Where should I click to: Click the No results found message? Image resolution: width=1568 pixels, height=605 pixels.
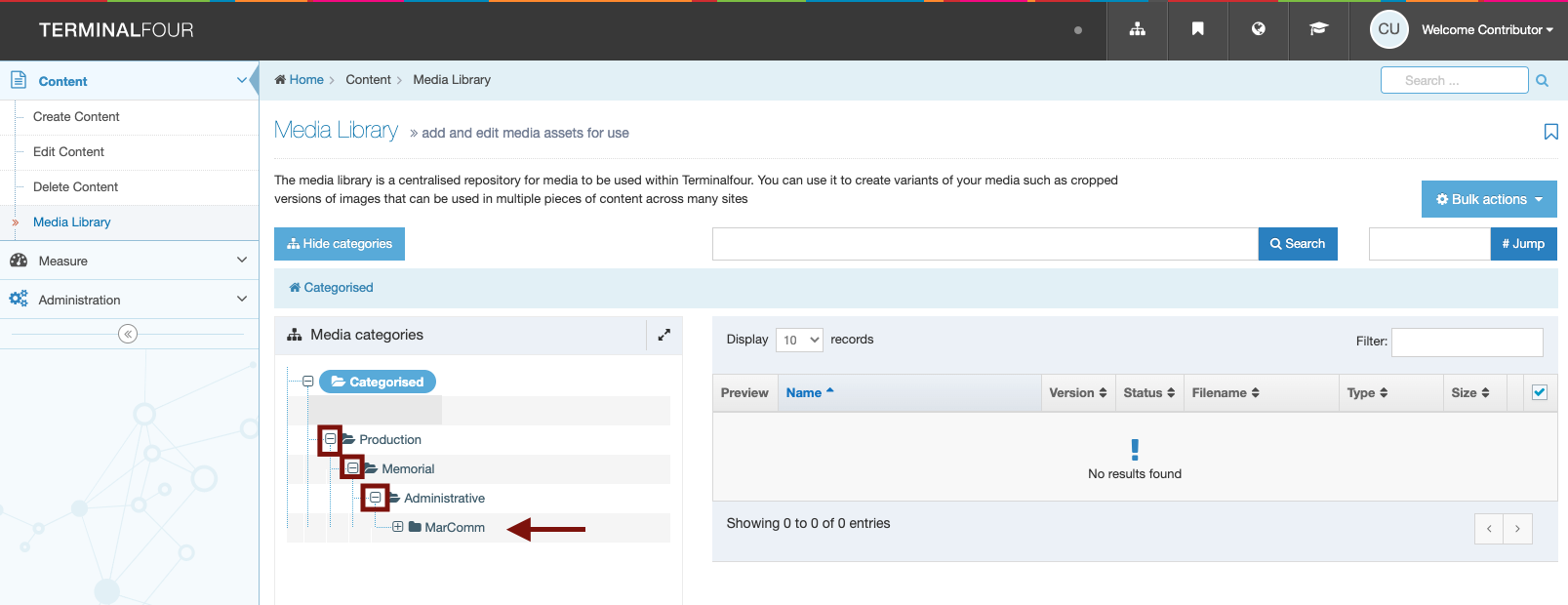[1135, 474]
